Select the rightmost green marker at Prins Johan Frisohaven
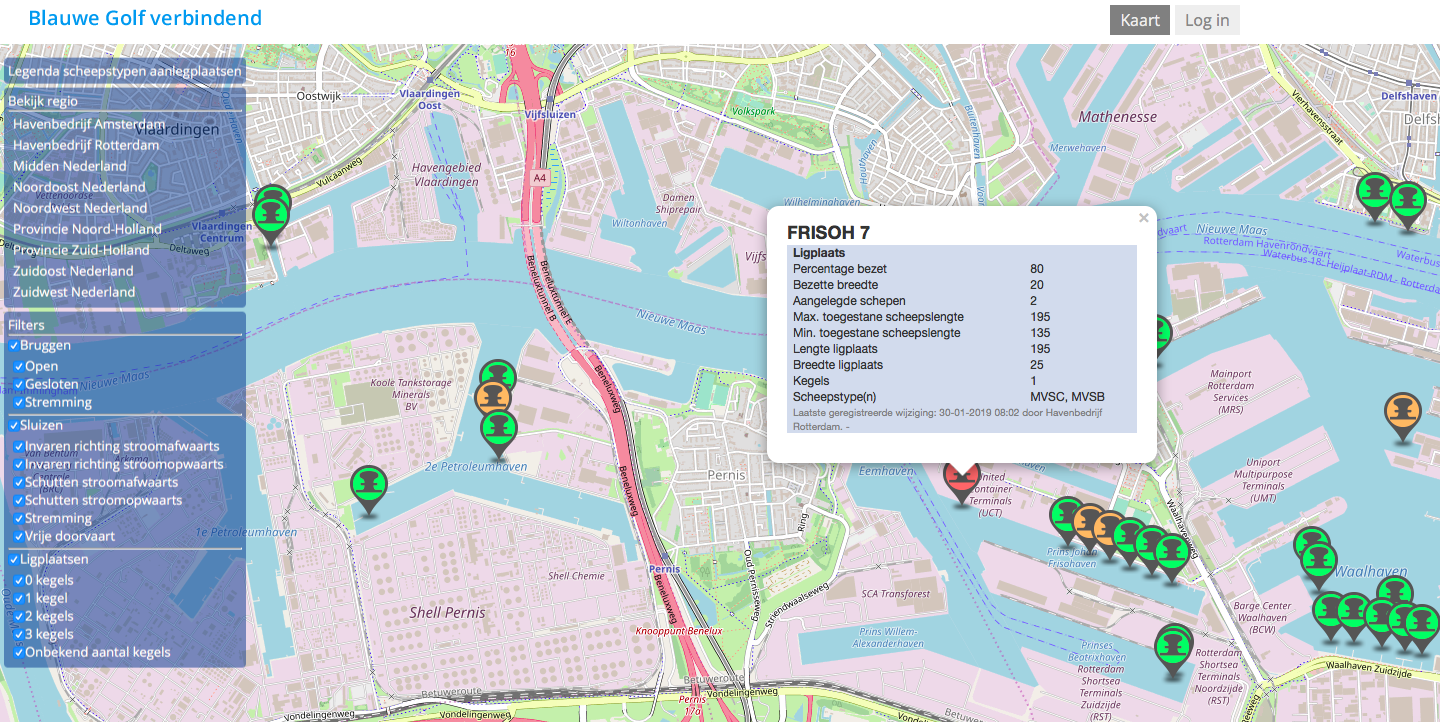 click(1171, 558)
